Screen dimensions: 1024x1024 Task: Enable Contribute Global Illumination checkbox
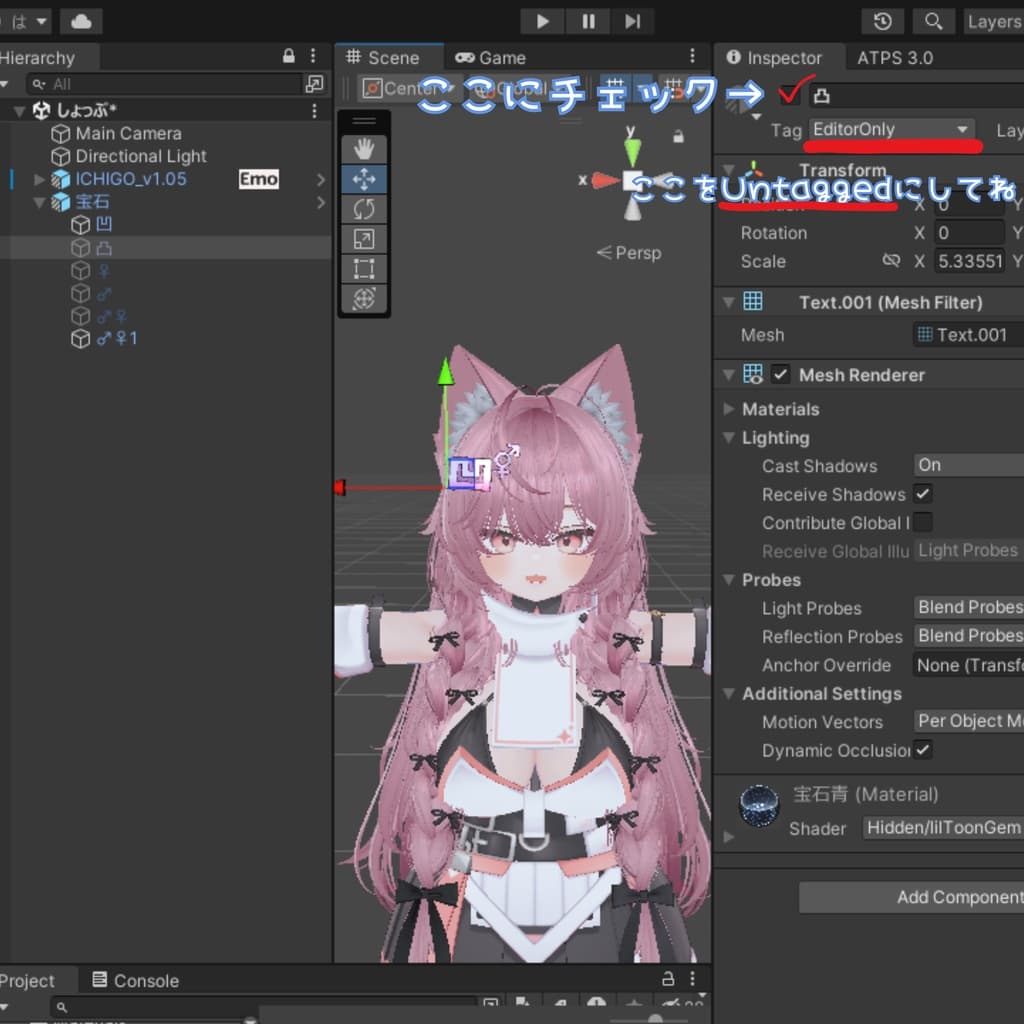point(923,522)
